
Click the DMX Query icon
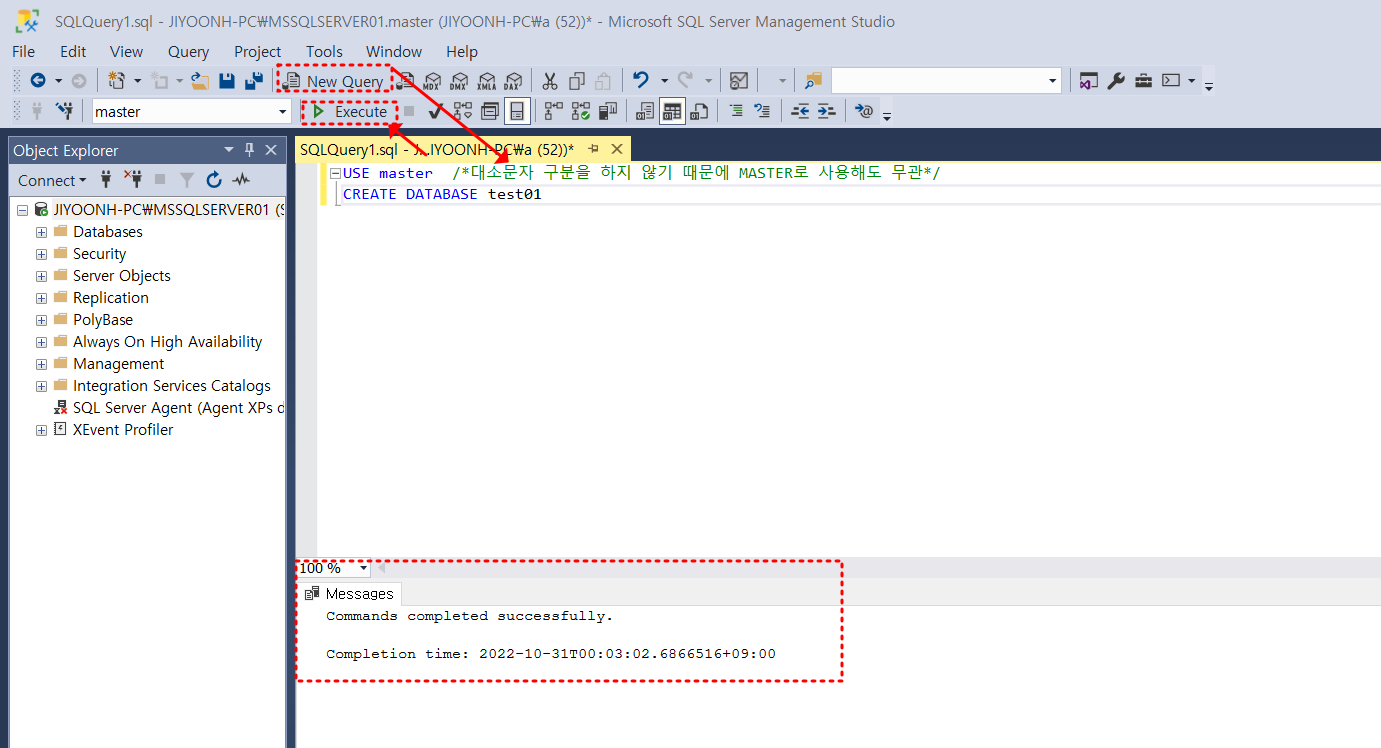[459, 81]
